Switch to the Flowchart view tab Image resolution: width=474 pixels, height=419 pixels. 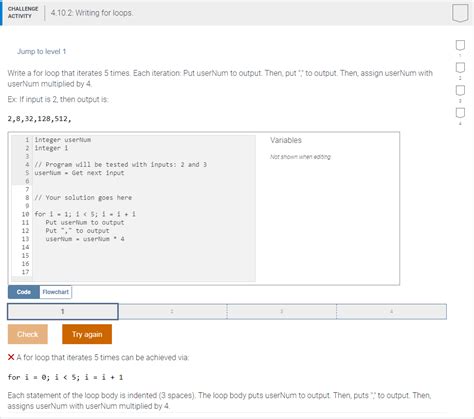pos(56,292)
